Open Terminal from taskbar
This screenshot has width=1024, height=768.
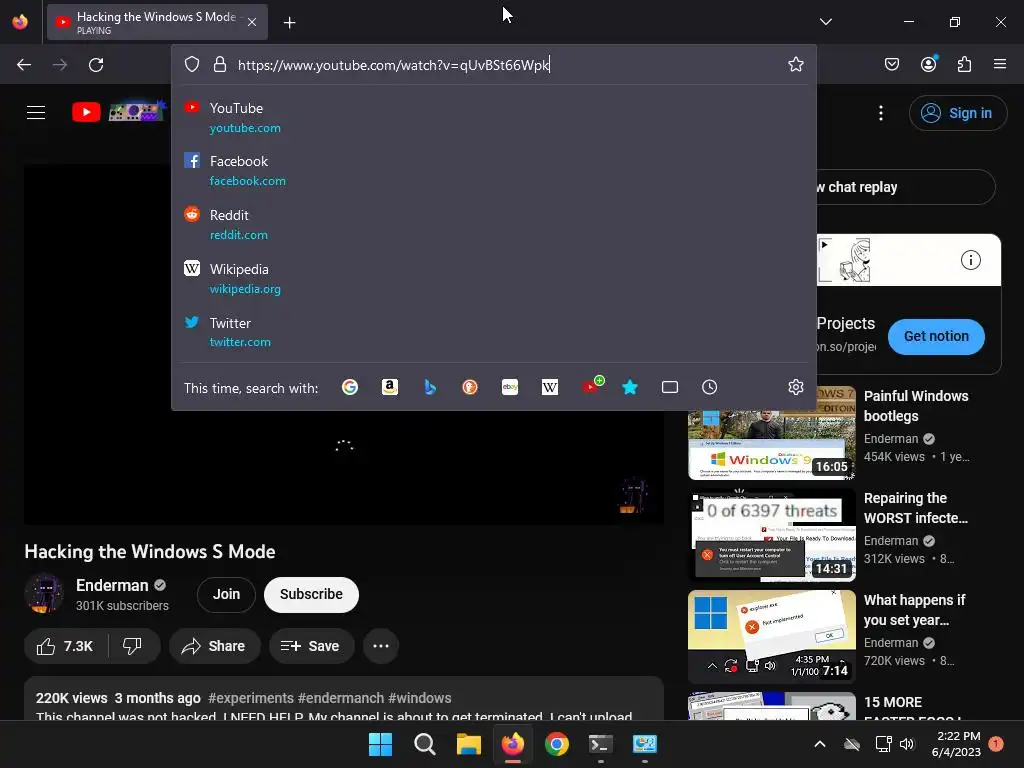point(600,744)
